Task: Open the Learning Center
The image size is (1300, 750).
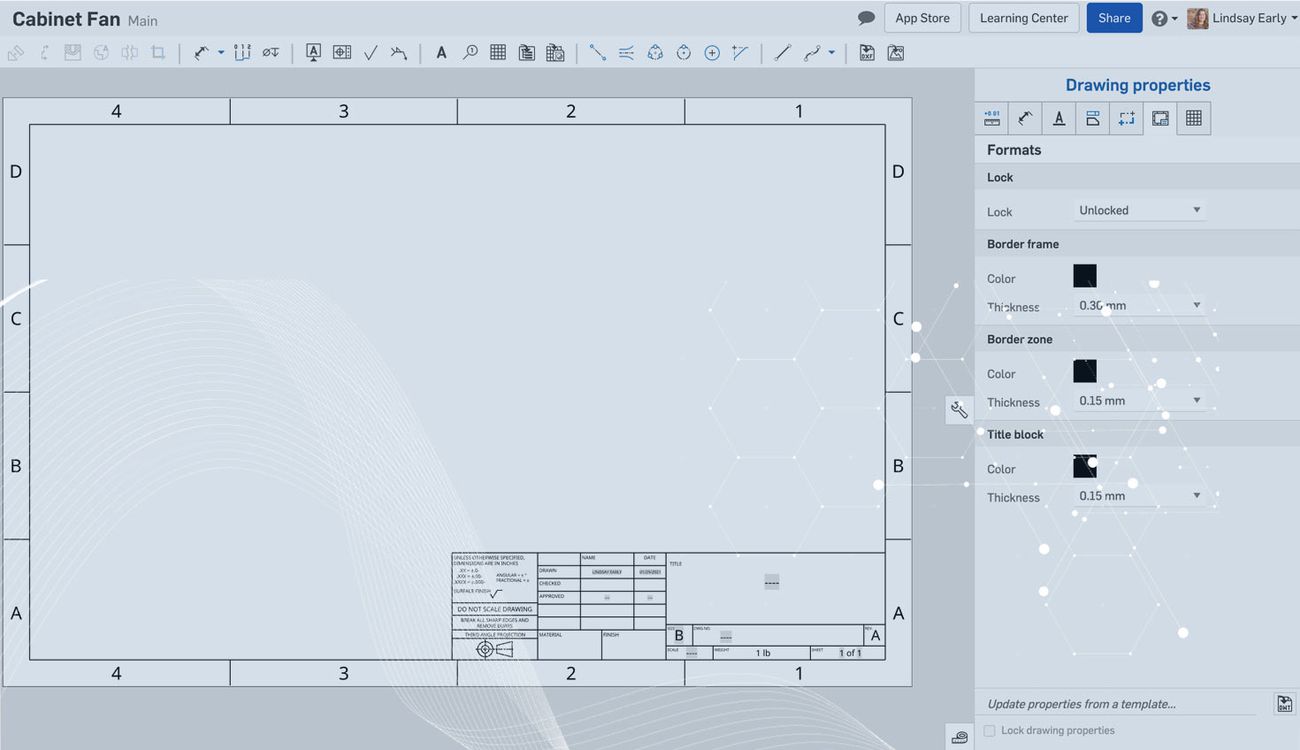Action: (x=1023, y=17)
